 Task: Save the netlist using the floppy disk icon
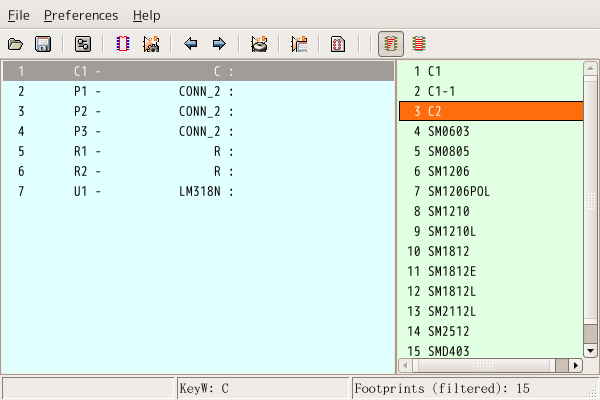[x=43, y=44]
